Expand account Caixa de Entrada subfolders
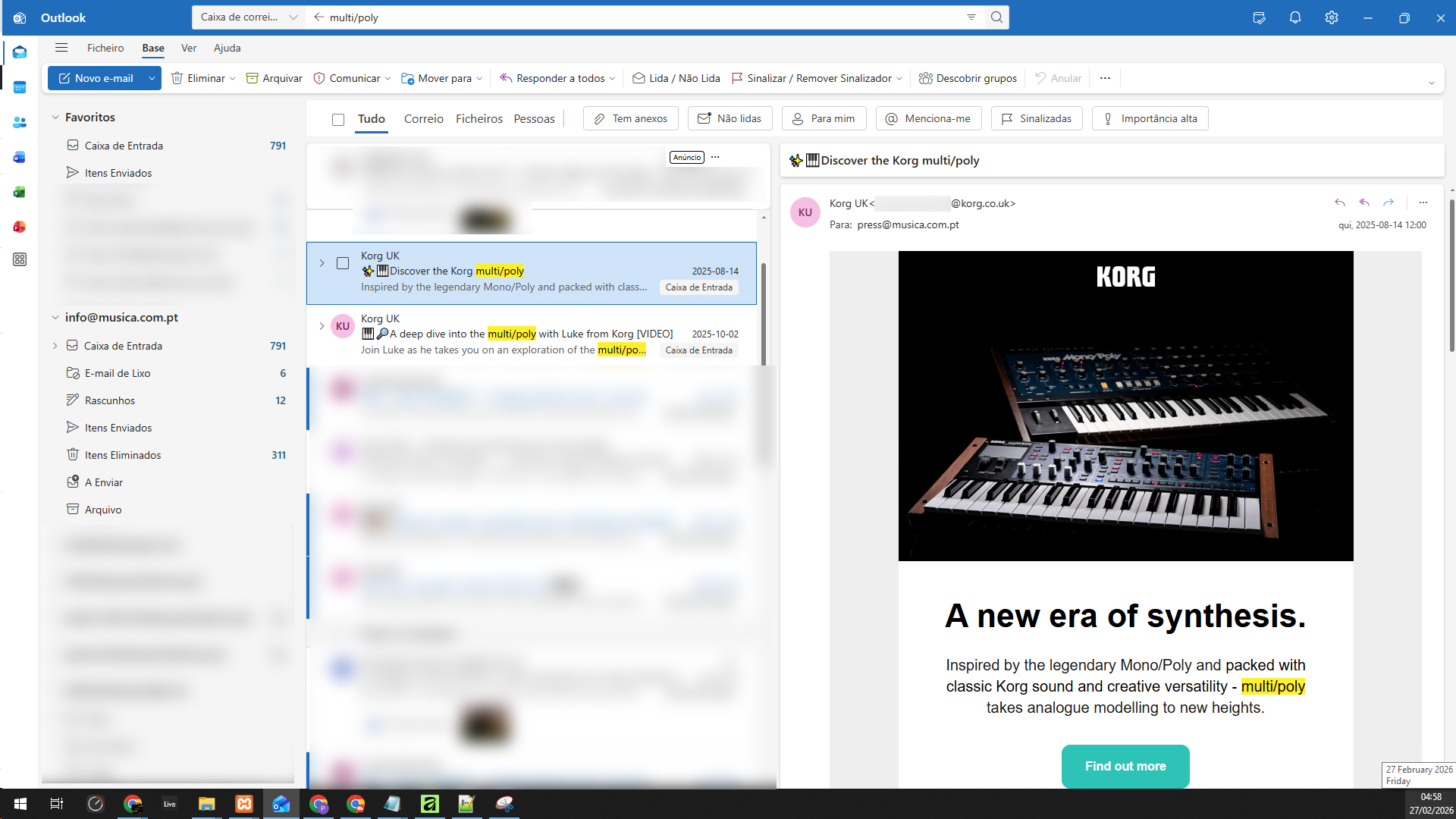The width and height of the screenshot is (1456, 819). coord(55,346)
